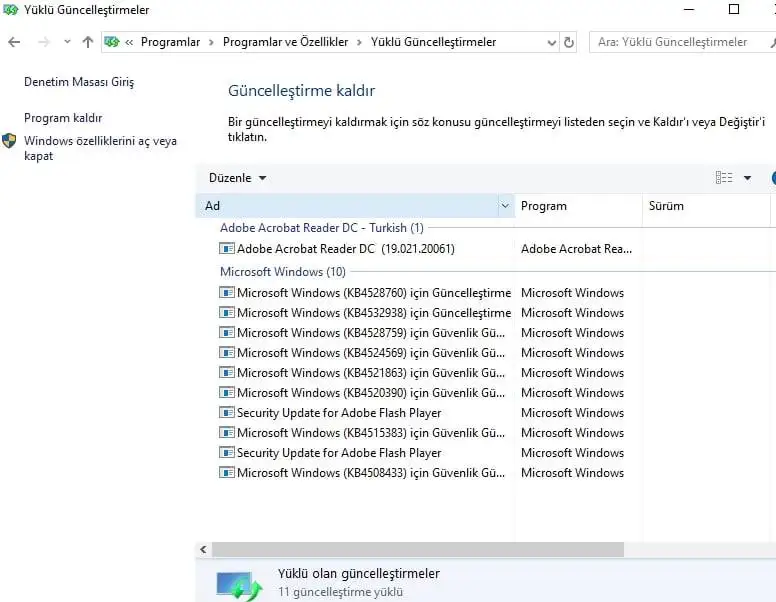Open recent locations dropdown arrow

point(67,42)
